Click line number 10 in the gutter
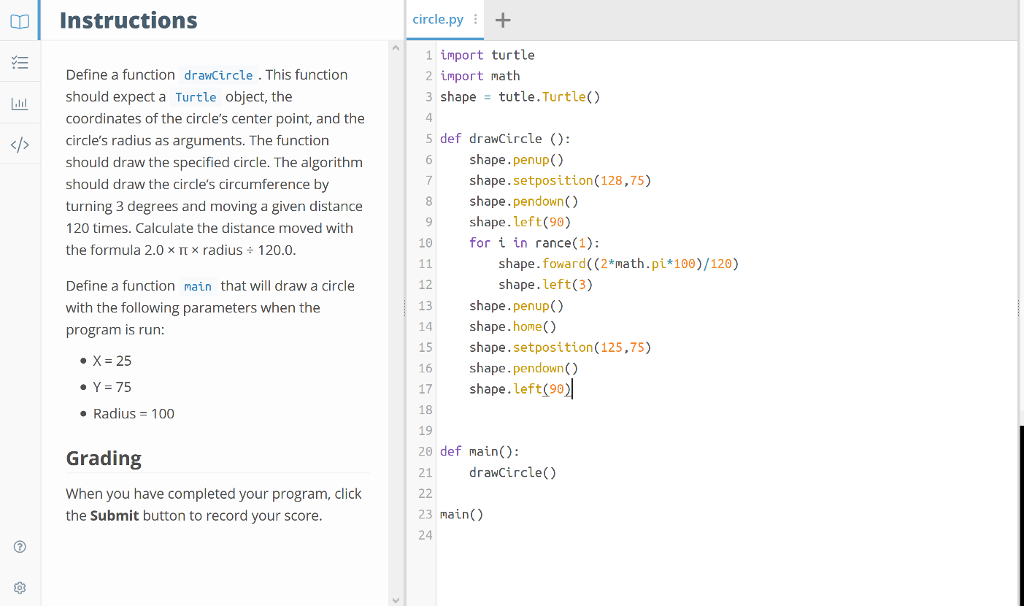This screenshot has height=606, width=1024. [425, 242]
